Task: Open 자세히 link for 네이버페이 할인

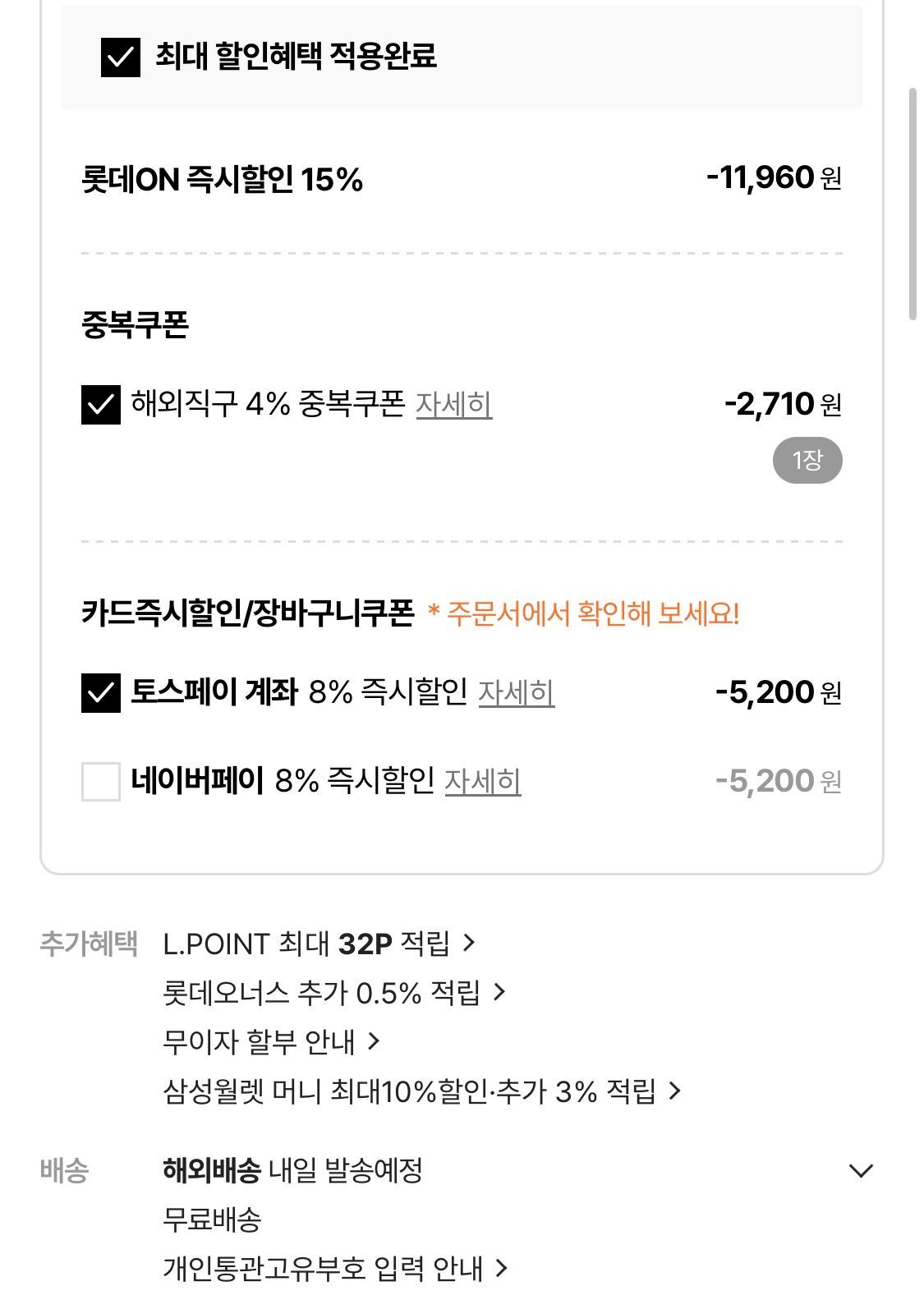Action: (x=482, y=782)
